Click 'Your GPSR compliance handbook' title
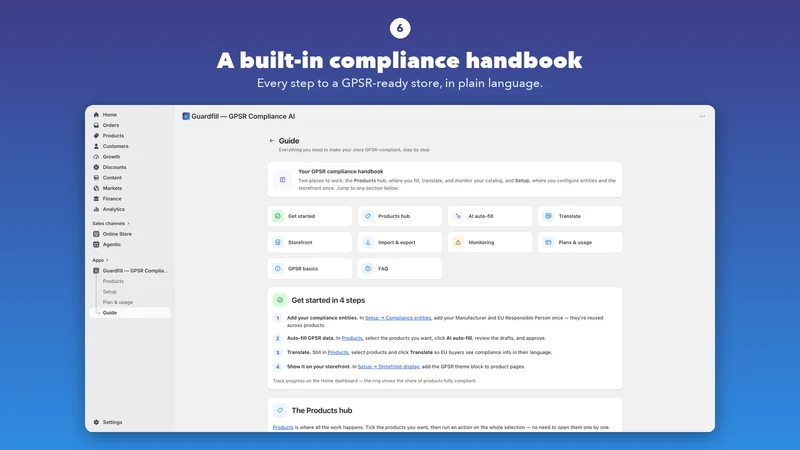The width and height of the screenshot is (800, 450). point(340,171)
